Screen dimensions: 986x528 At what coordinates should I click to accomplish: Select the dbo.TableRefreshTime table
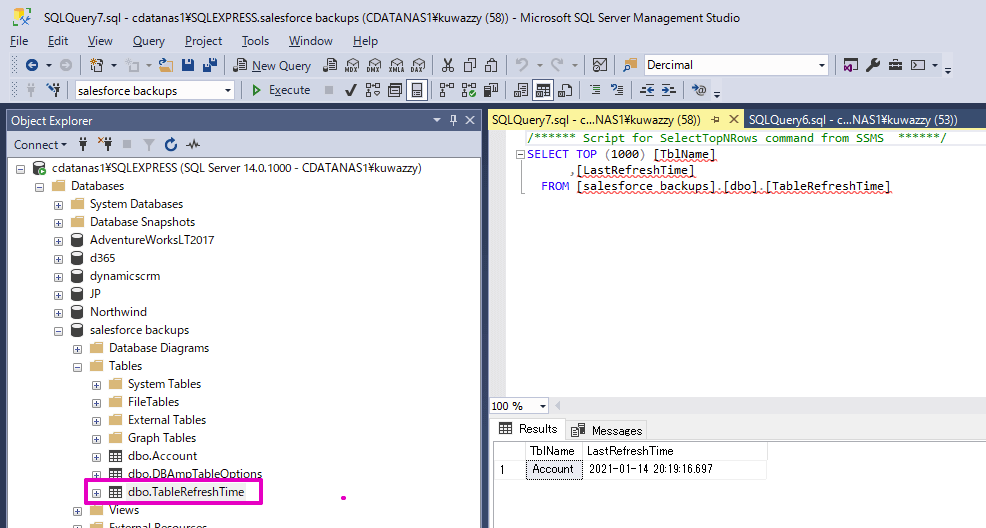(x=186, y=492)
